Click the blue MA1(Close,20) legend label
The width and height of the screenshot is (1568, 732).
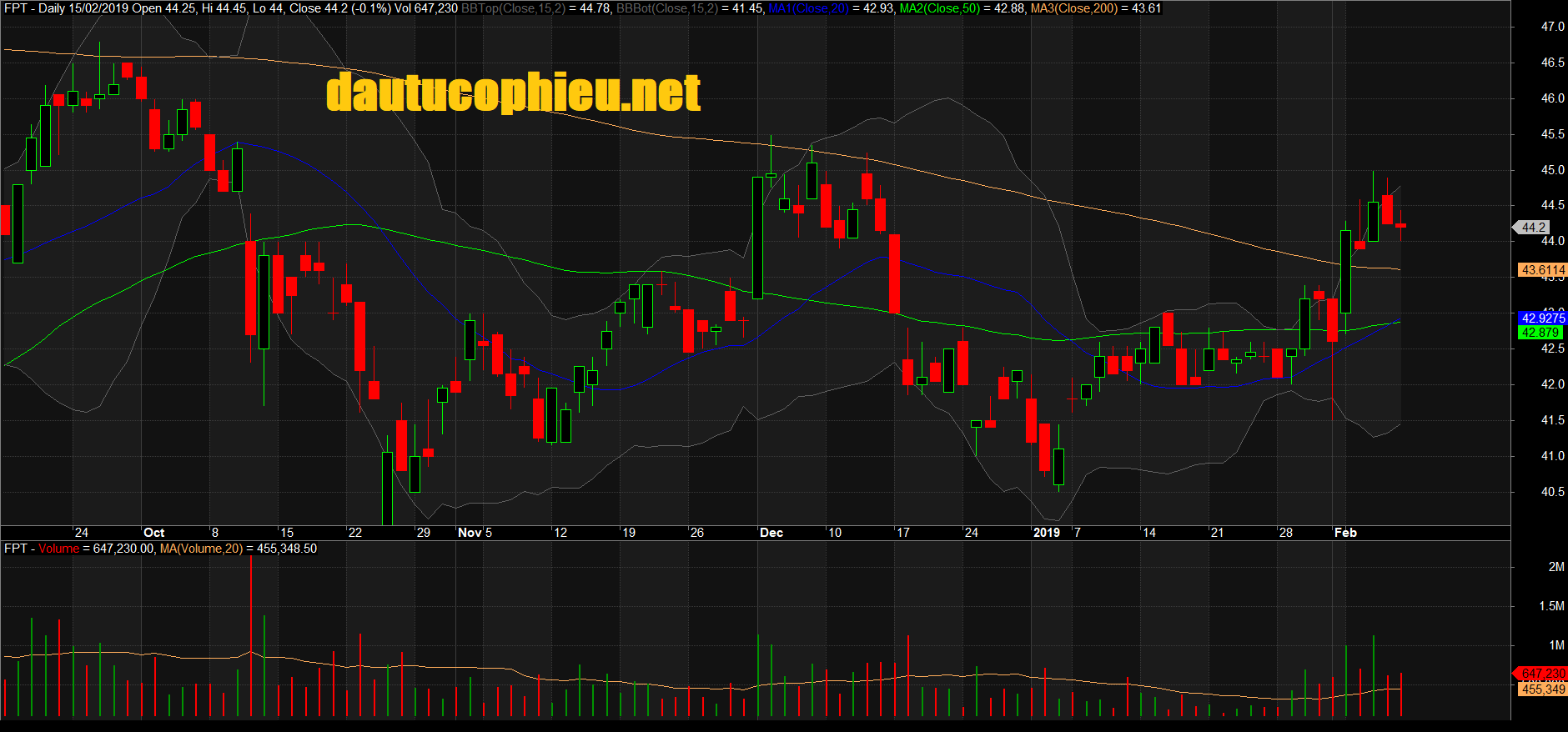click(x=808, y=8)
